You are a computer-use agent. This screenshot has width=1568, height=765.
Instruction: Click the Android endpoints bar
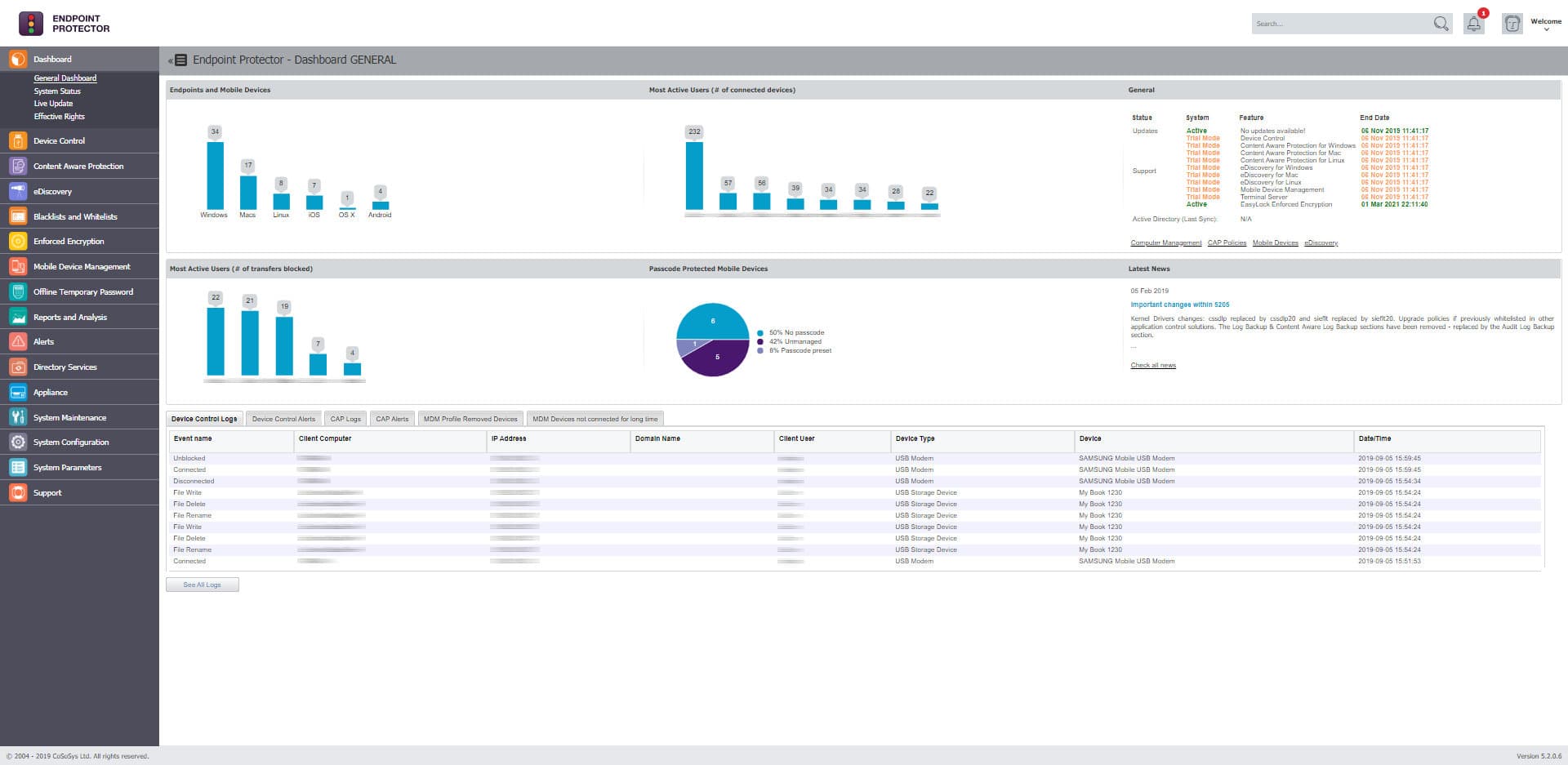(381, 206)
